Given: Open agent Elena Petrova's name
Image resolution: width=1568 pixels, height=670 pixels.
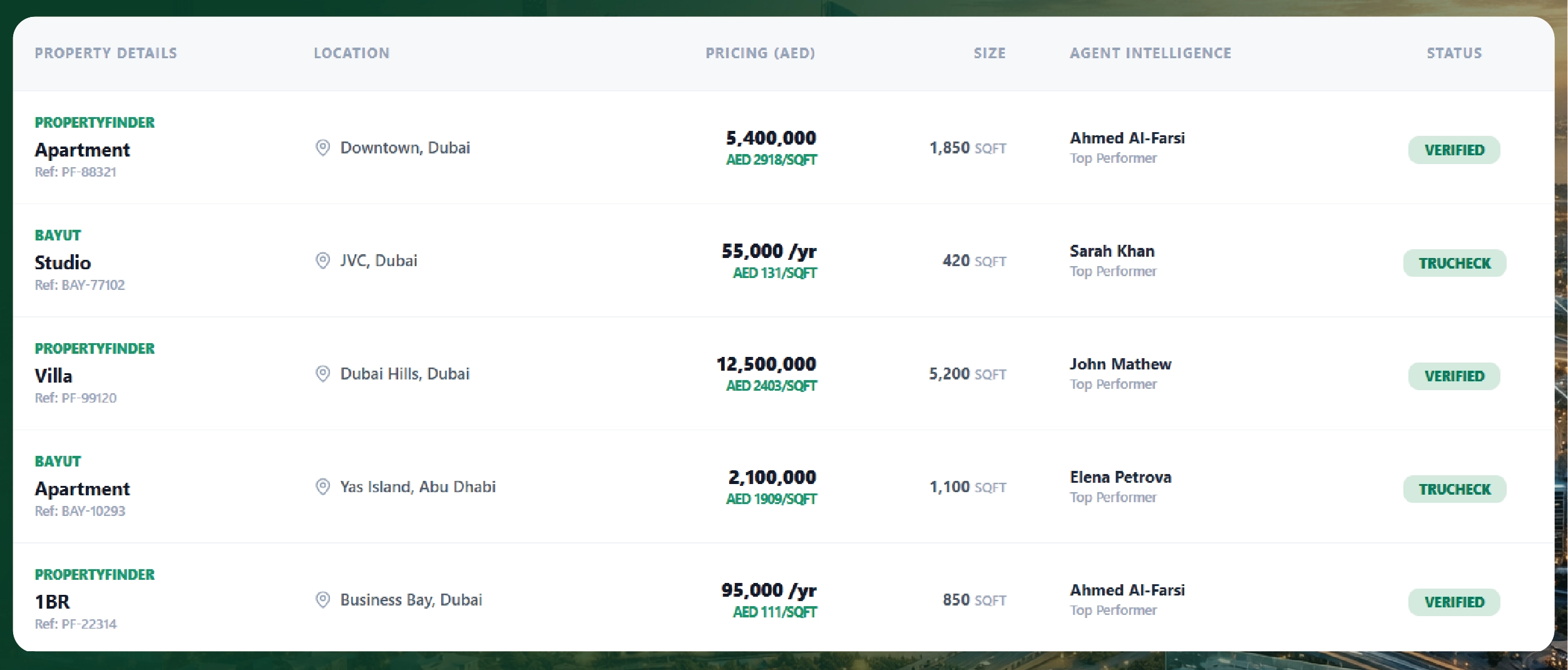Looking at the screenshot, I should pyautogui.click(x=1120, y=477).
